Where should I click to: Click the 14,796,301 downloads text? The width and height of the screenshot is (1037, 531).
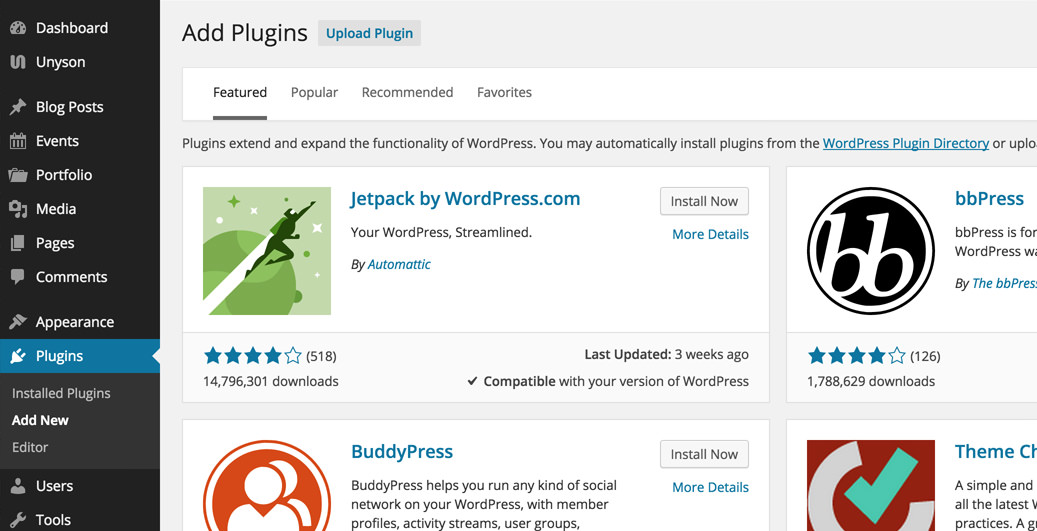[271, 382]
